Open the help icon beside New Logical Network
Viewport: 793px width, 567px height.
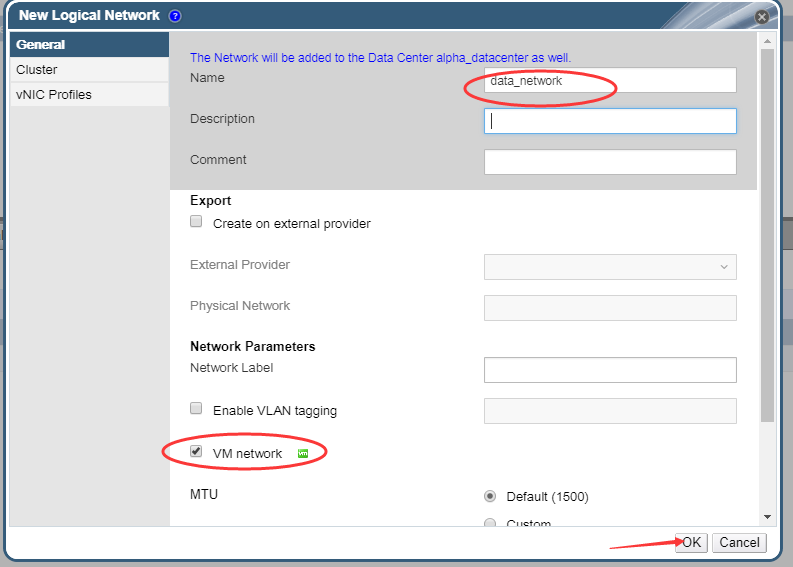point(175,16)
